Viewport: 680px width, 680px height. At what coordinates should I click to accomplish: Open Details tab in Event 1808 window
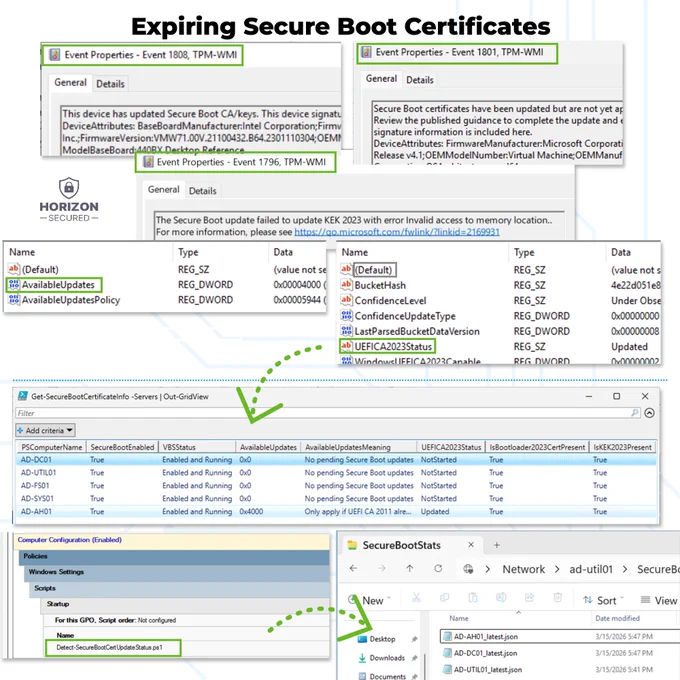pyautogui.click(x=110, y=84)
